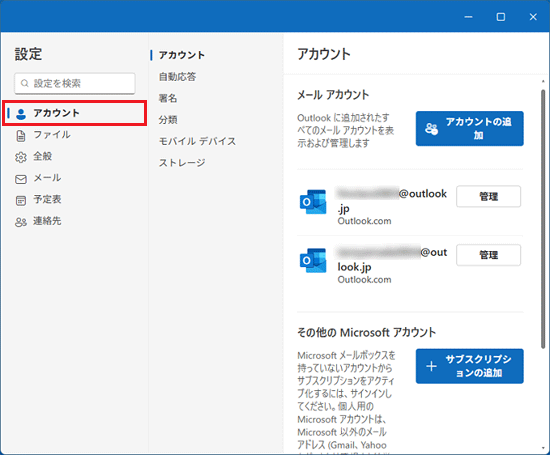Click the scroll-up arrow at the pane top
550x455 pixels.
click(x=543, y=81)
